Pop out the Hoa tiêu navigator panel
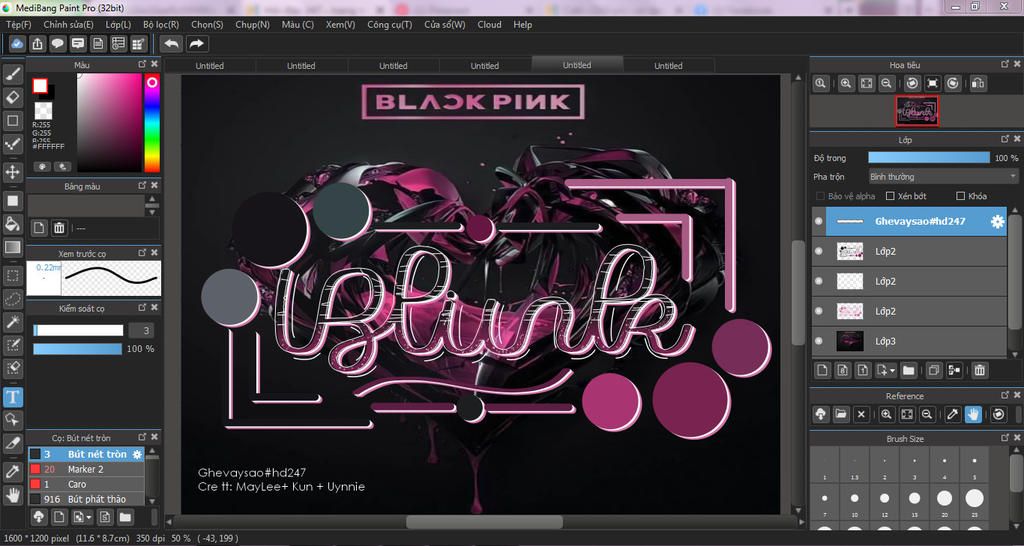Image resolution: width=1024 pixels, height=546 pixels. 1005,64
